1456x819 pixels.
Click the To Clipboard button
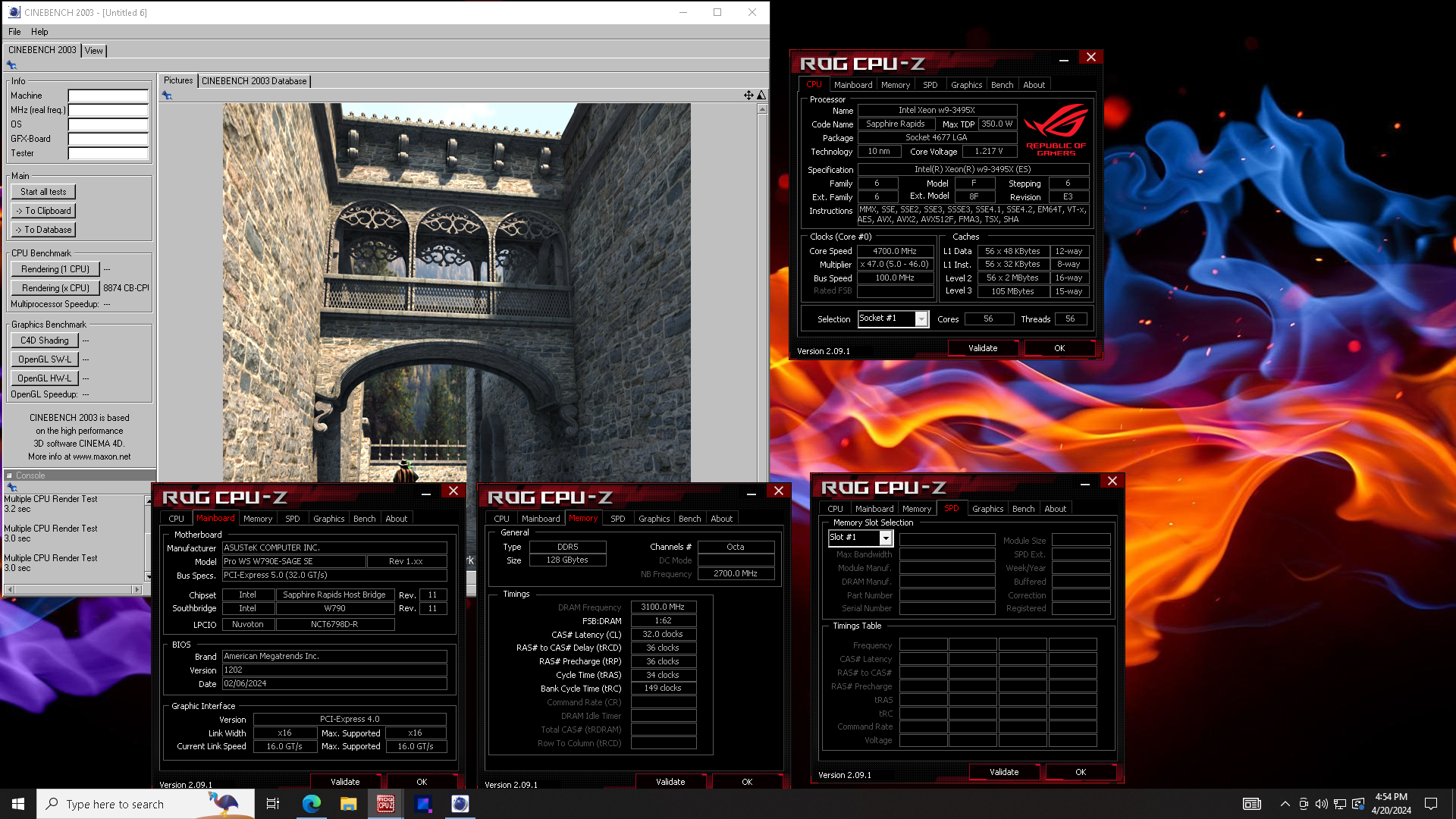(43, 211)
